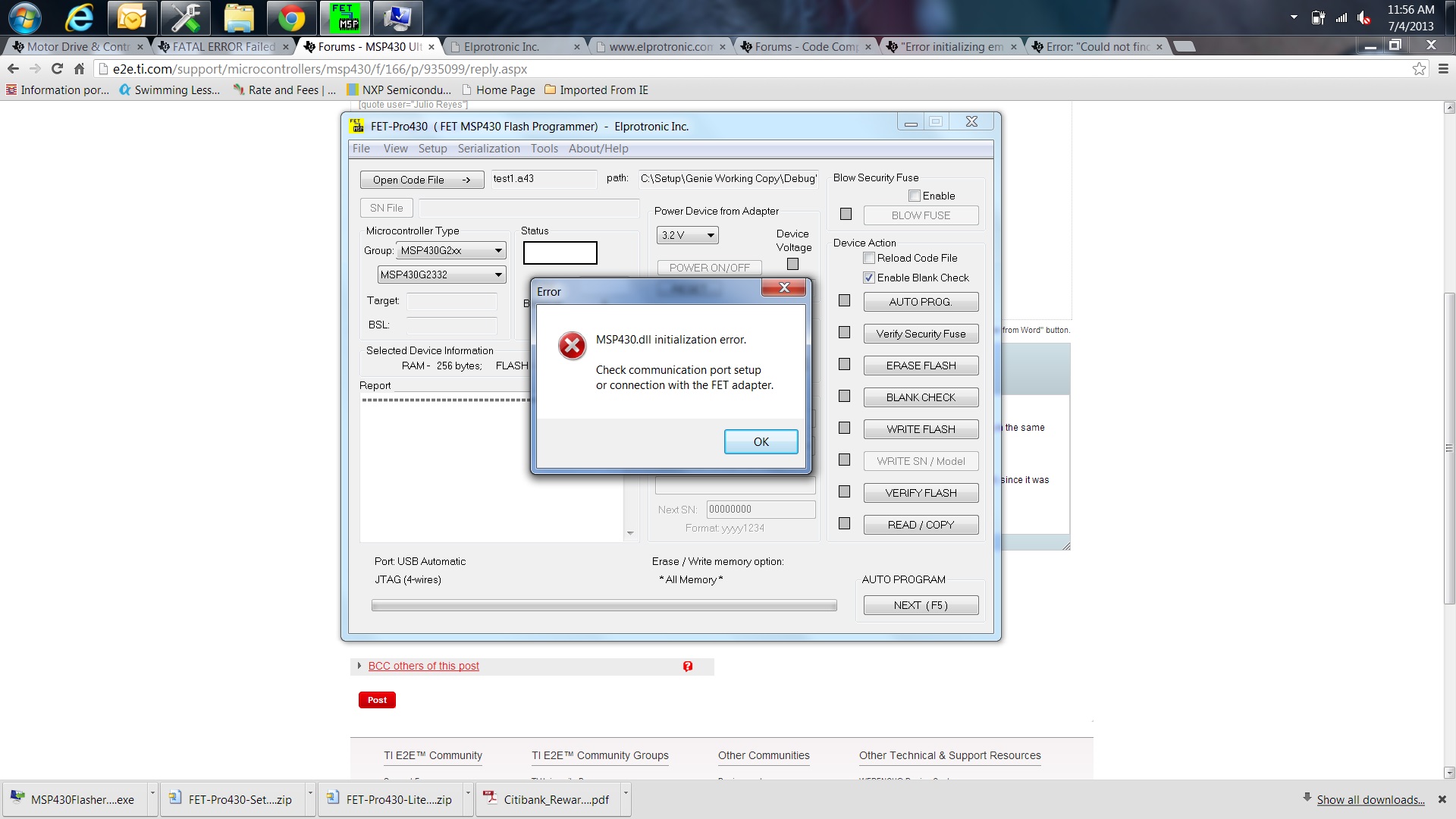
Task: Switch to Chrome taskbar icon
Action: click(291, 17)
